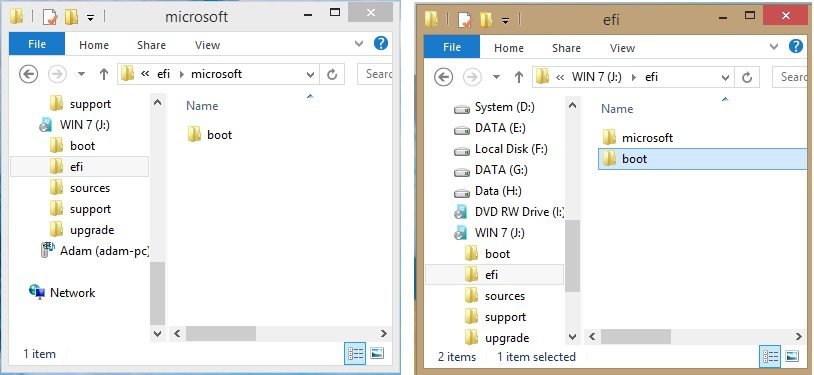Select DATA (G:) drive in efi window
This screenshot has height=375, width=814.
[x=490, y=170]
